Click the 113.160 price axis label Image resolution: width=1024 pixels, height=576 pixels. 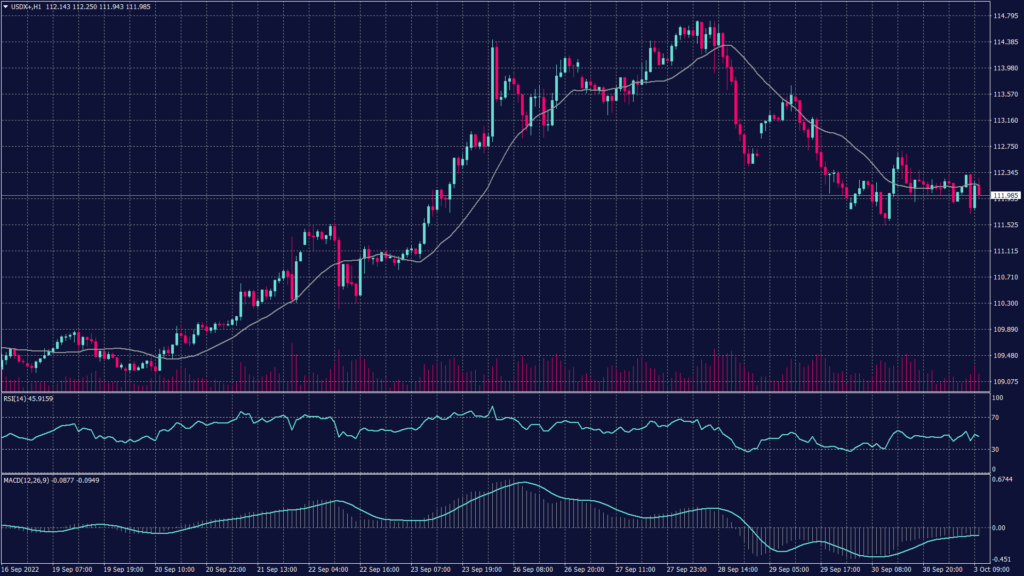pyautogui.click(x=1004, y=121)
